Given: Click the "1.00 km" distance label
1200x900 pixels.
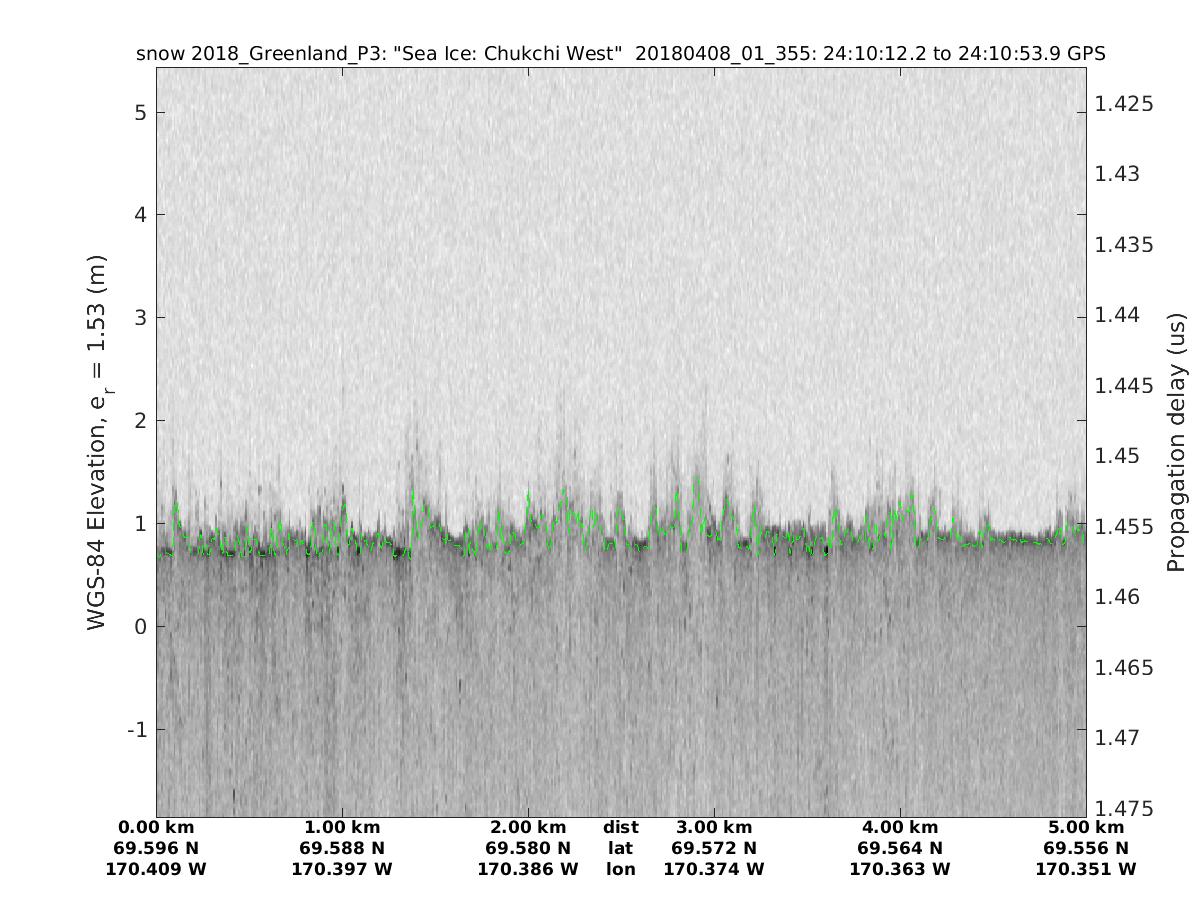Looking at the screenshot, I should (x=342, y=828).
